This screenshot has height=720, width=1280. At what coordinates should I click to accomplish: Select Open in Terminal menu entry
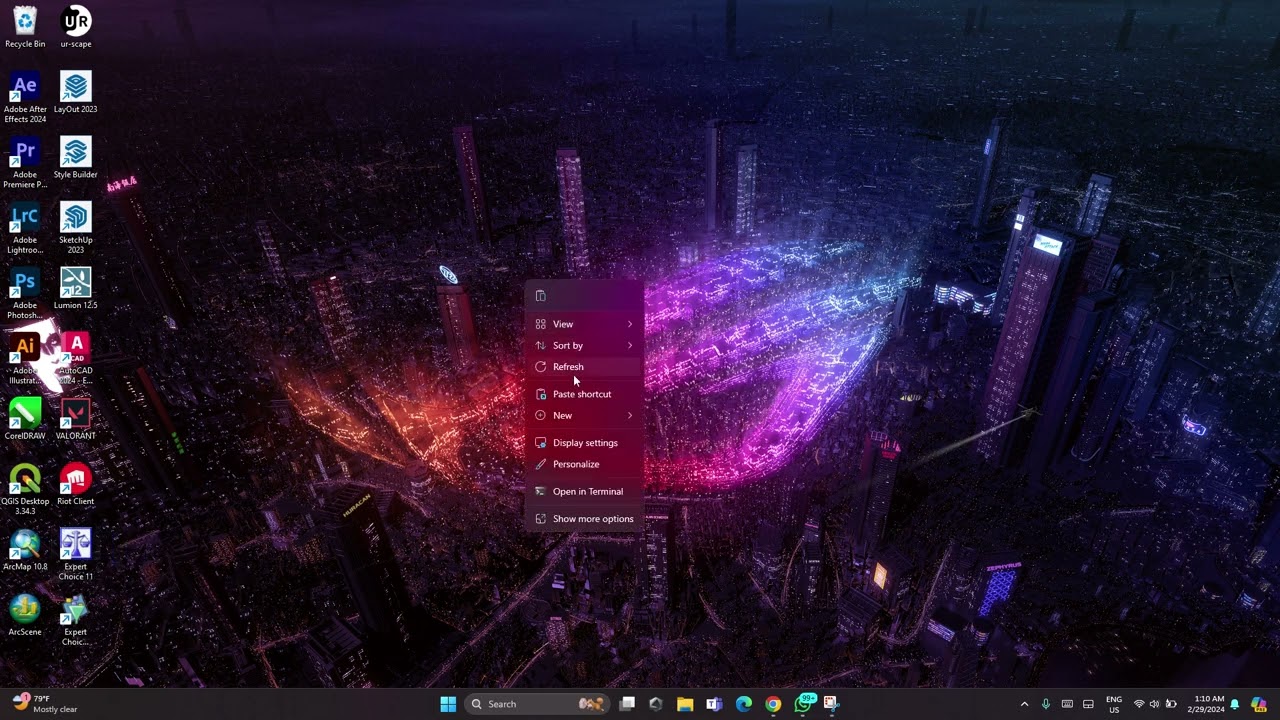click(x=585, y=492)
